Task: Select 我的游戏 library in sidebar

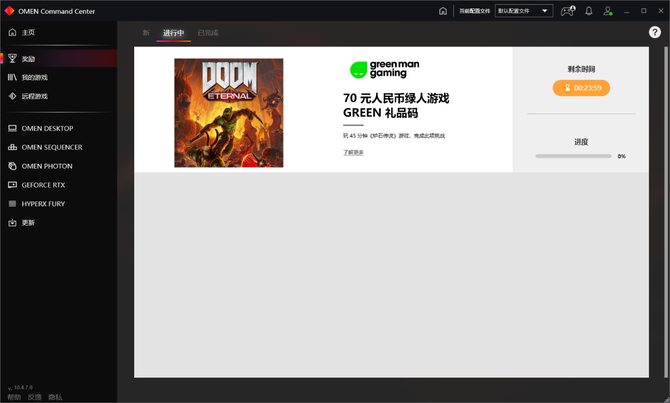Action: [x=34, y=77]
